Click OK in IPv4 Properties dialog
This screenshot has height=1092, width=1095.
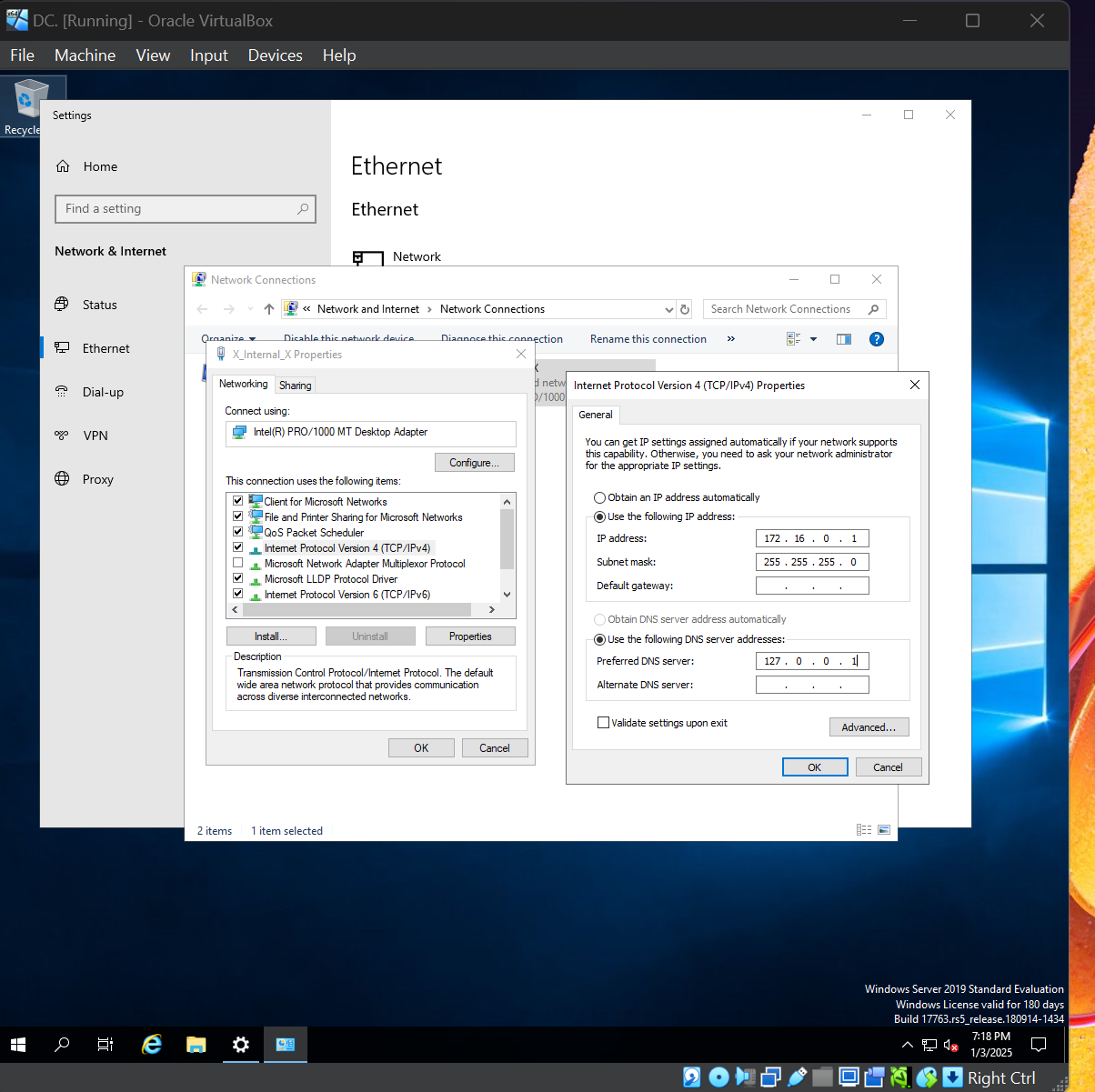point(815,767)
